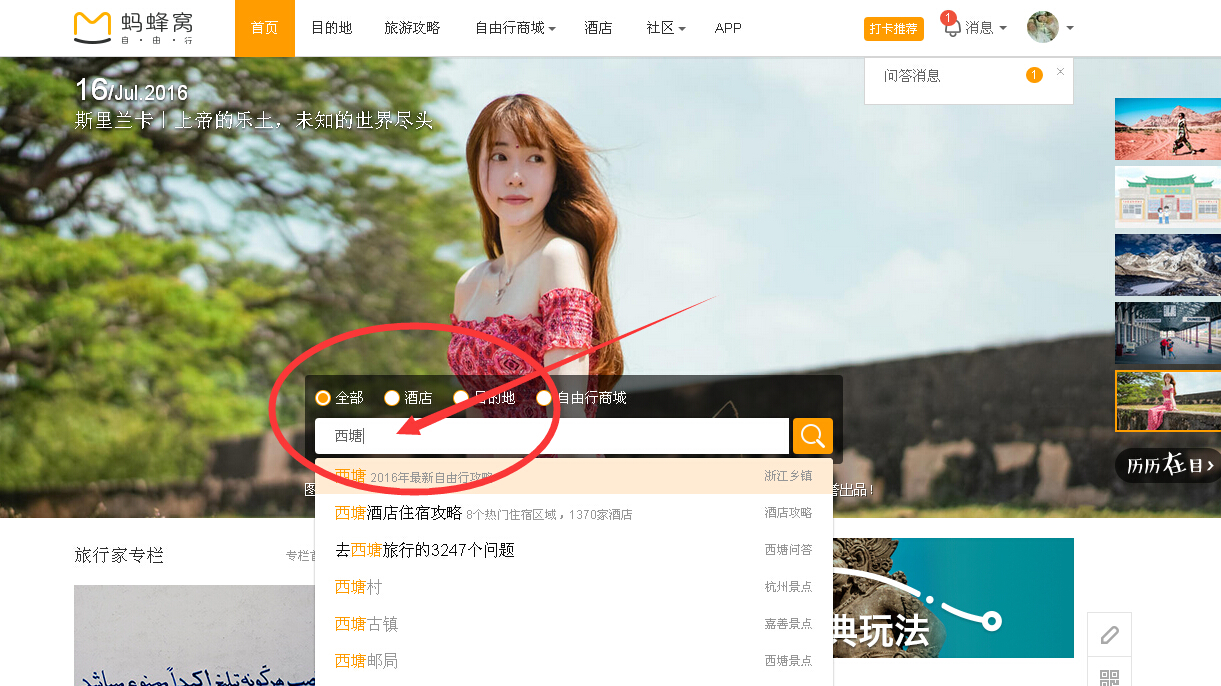Image resolution: width=1221 pixels, height=686 pixels.
Task: Click the 打卡推荐 button
Action: (894, 29)
